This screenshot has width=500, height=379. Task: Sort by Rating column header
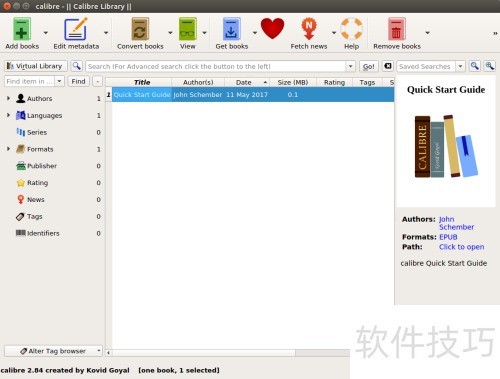point(334,82)
